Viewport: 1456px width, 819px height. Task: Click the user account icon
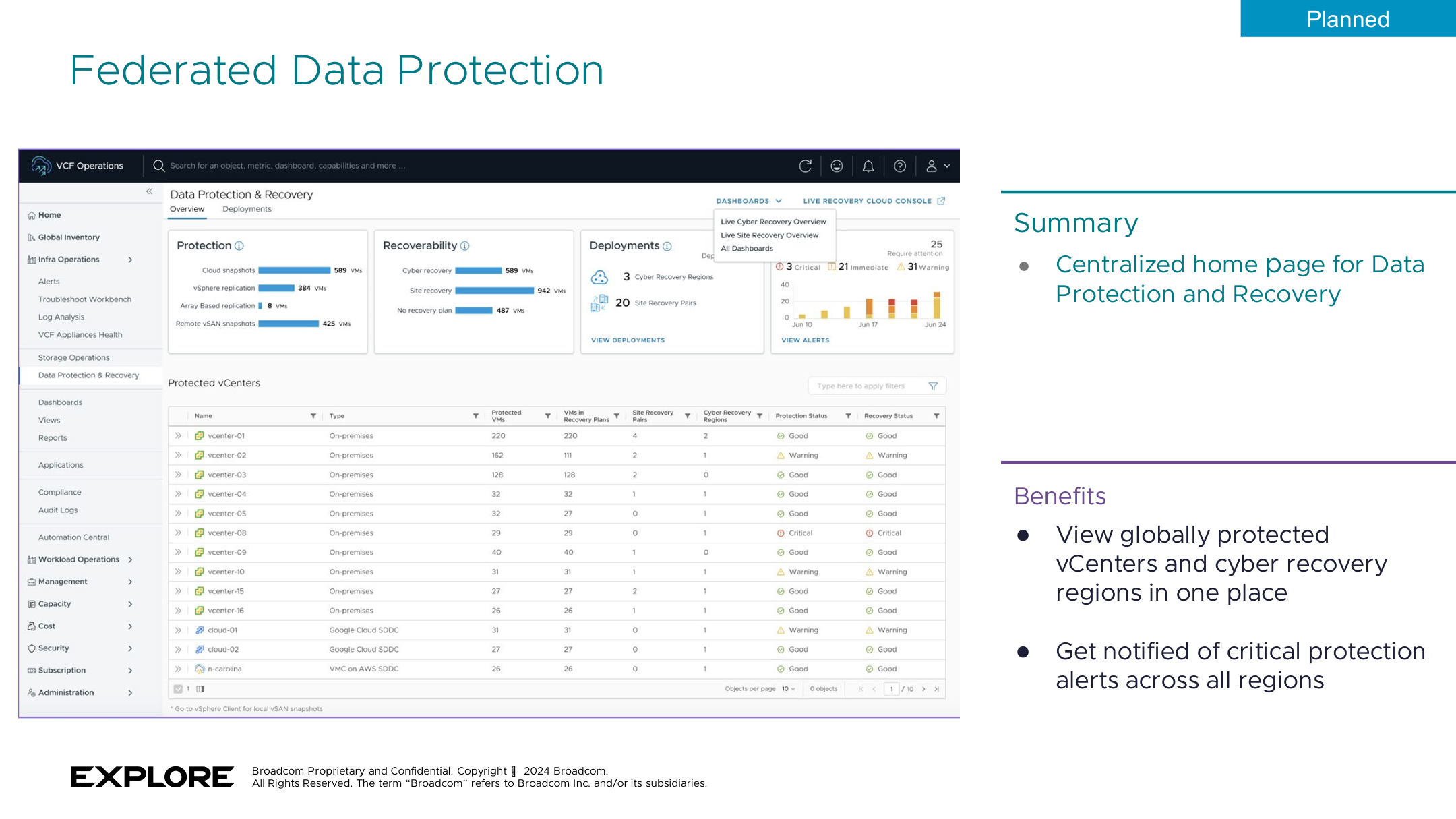[x=928, y=166]
